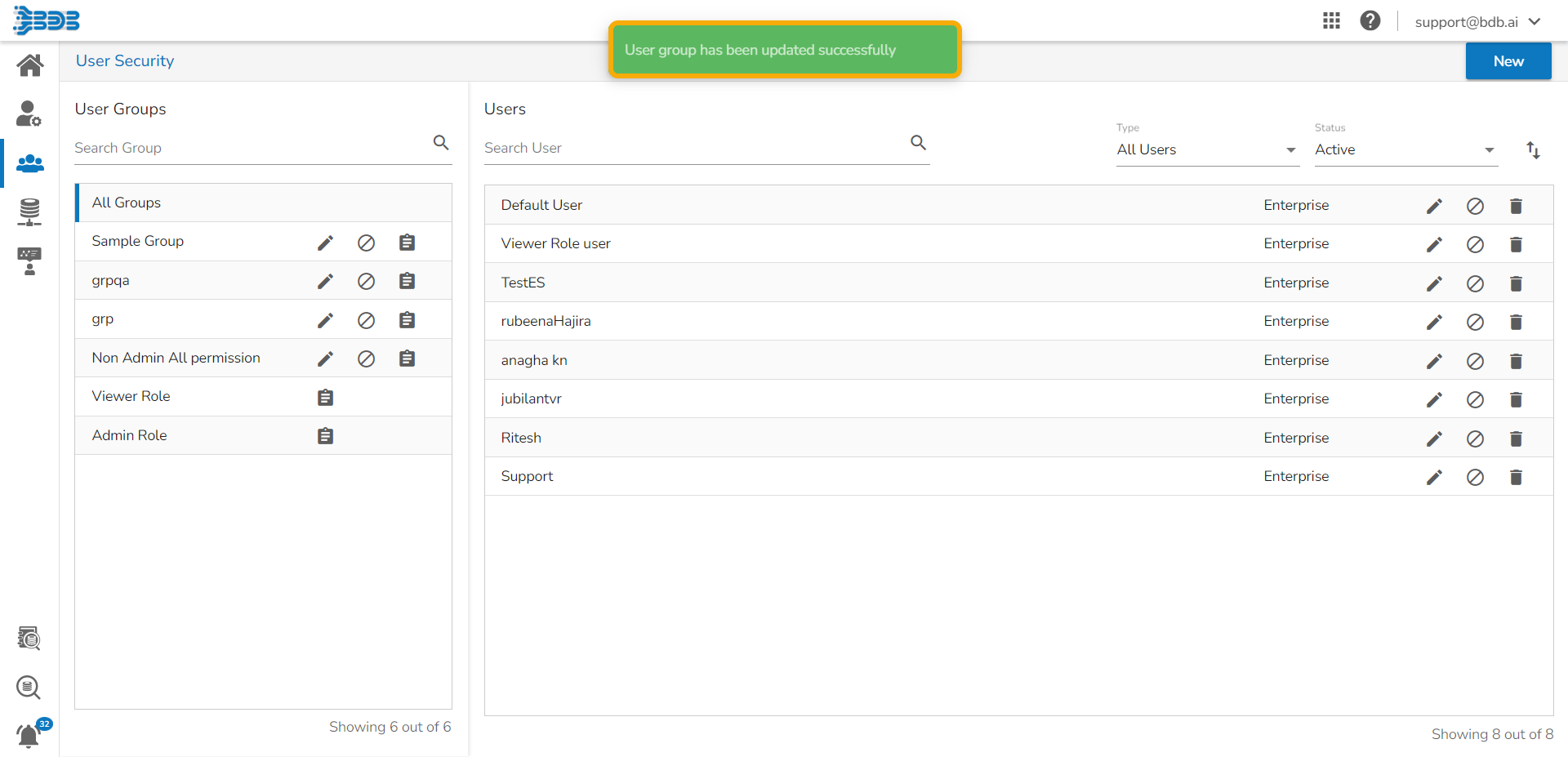Expand the Type All Users dropdown
This screenshot has width=1568, height=757.
tap(1206, 150)
